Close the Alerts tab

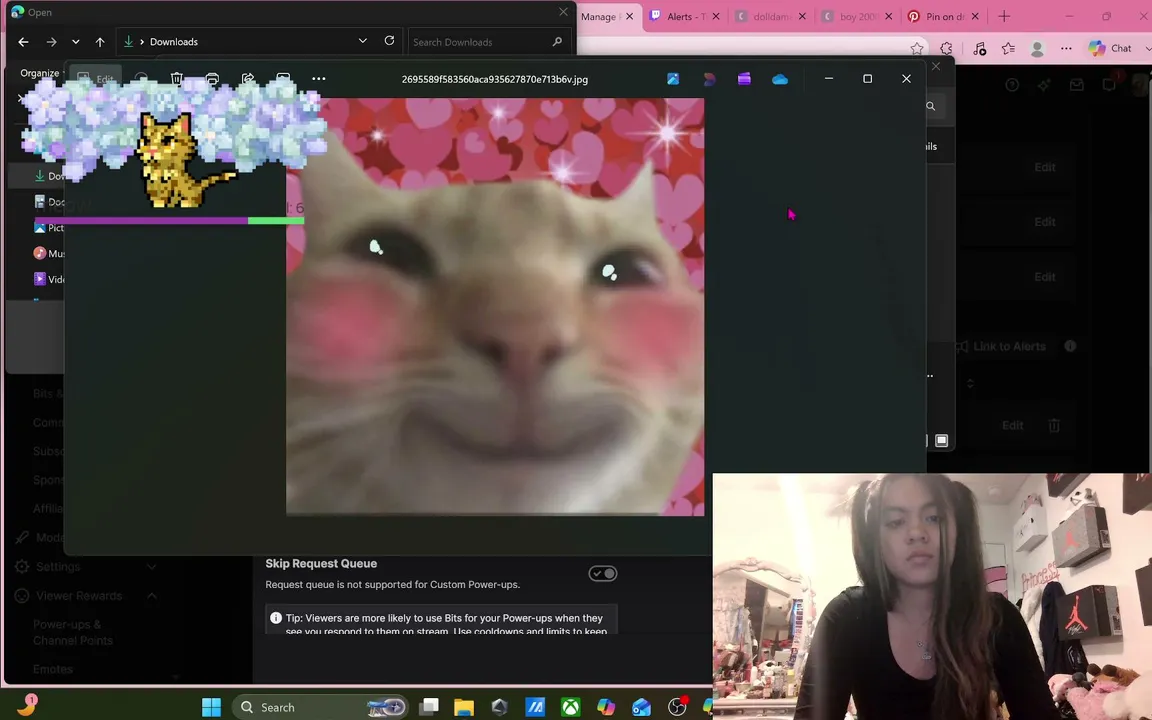tap(716, 16)
